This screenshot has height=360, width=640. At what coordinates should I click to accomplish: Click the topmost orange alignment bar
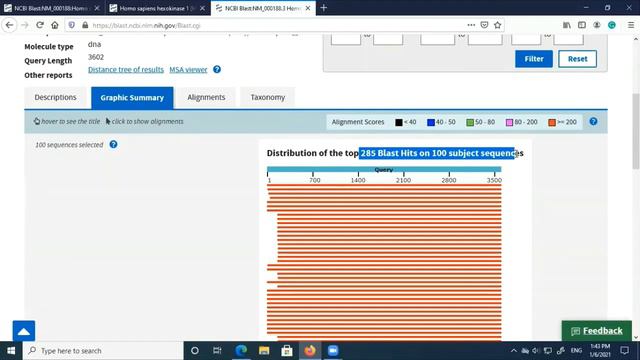[x=384, y=186]
